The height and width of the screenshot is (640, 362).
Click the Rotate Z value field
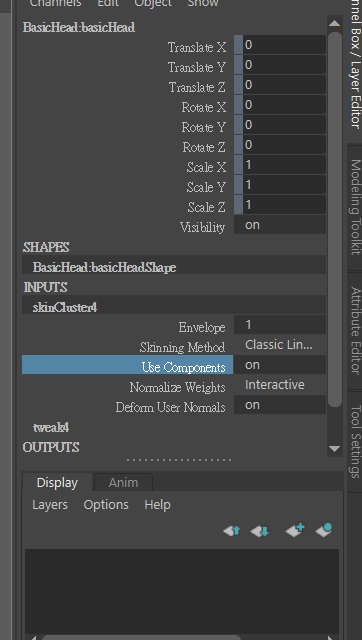point(284,145)
